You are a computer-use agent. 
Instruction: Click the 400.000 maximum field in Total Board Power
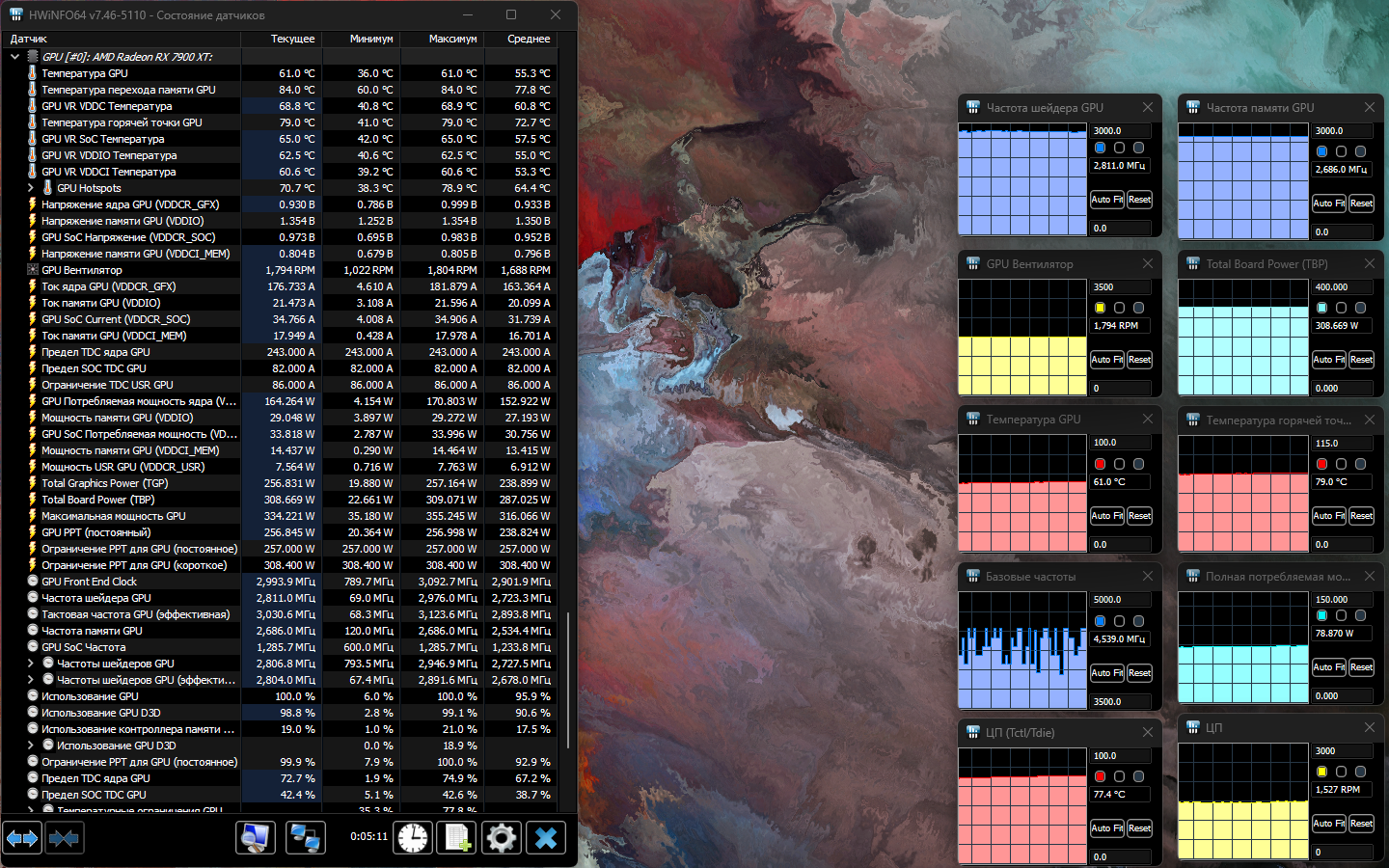(x=1343, y=287)
